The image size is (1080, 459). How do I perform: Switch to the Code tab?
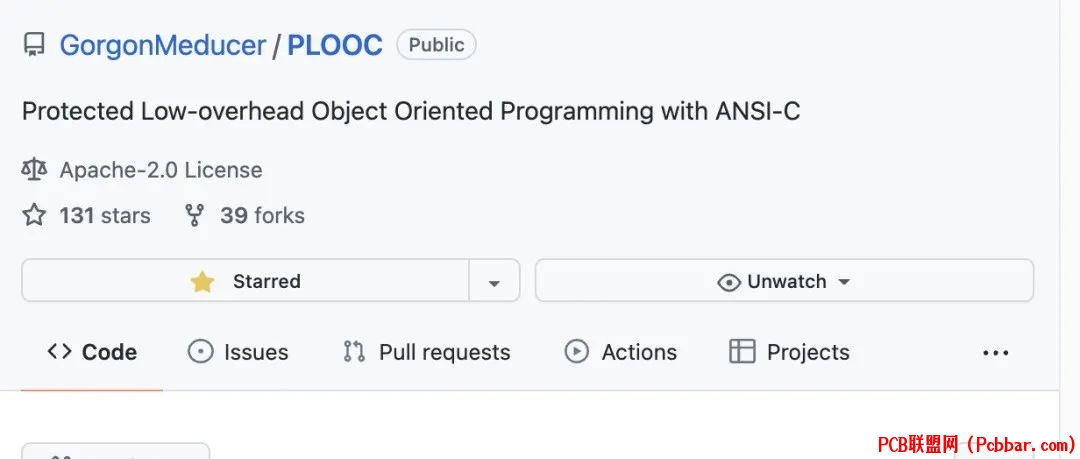pyautogui.click(x=92, y=352)
